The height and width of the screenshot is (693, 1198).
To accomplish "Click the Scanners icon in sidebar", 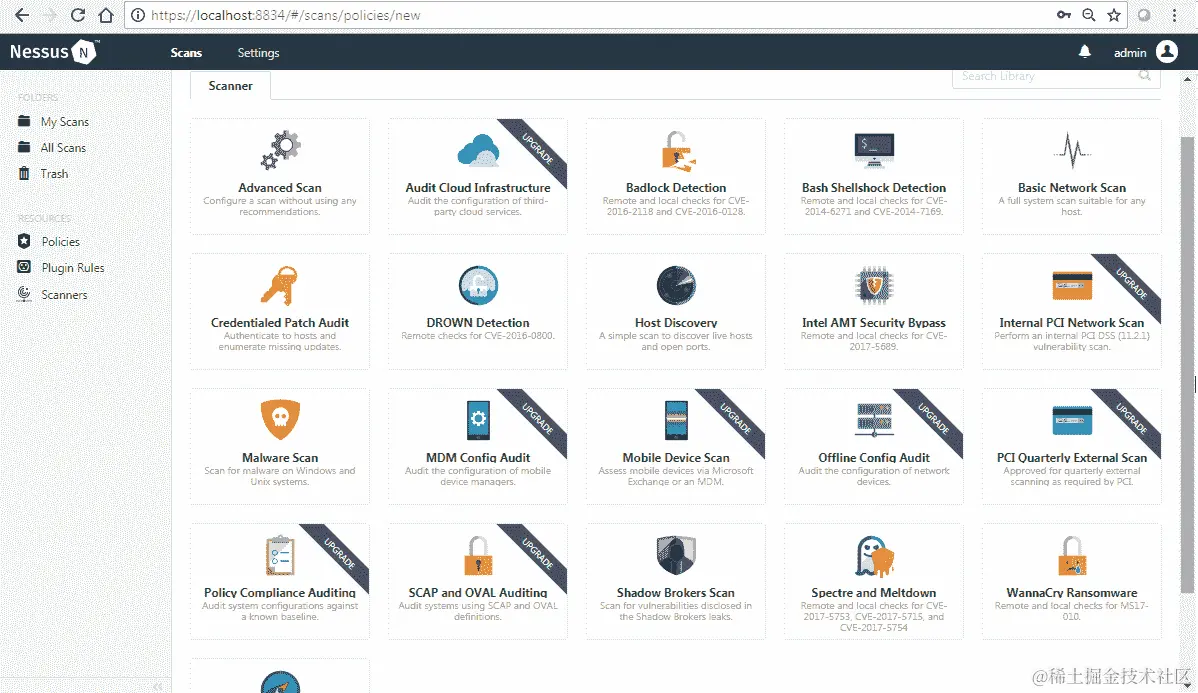I will pos(24,294).
